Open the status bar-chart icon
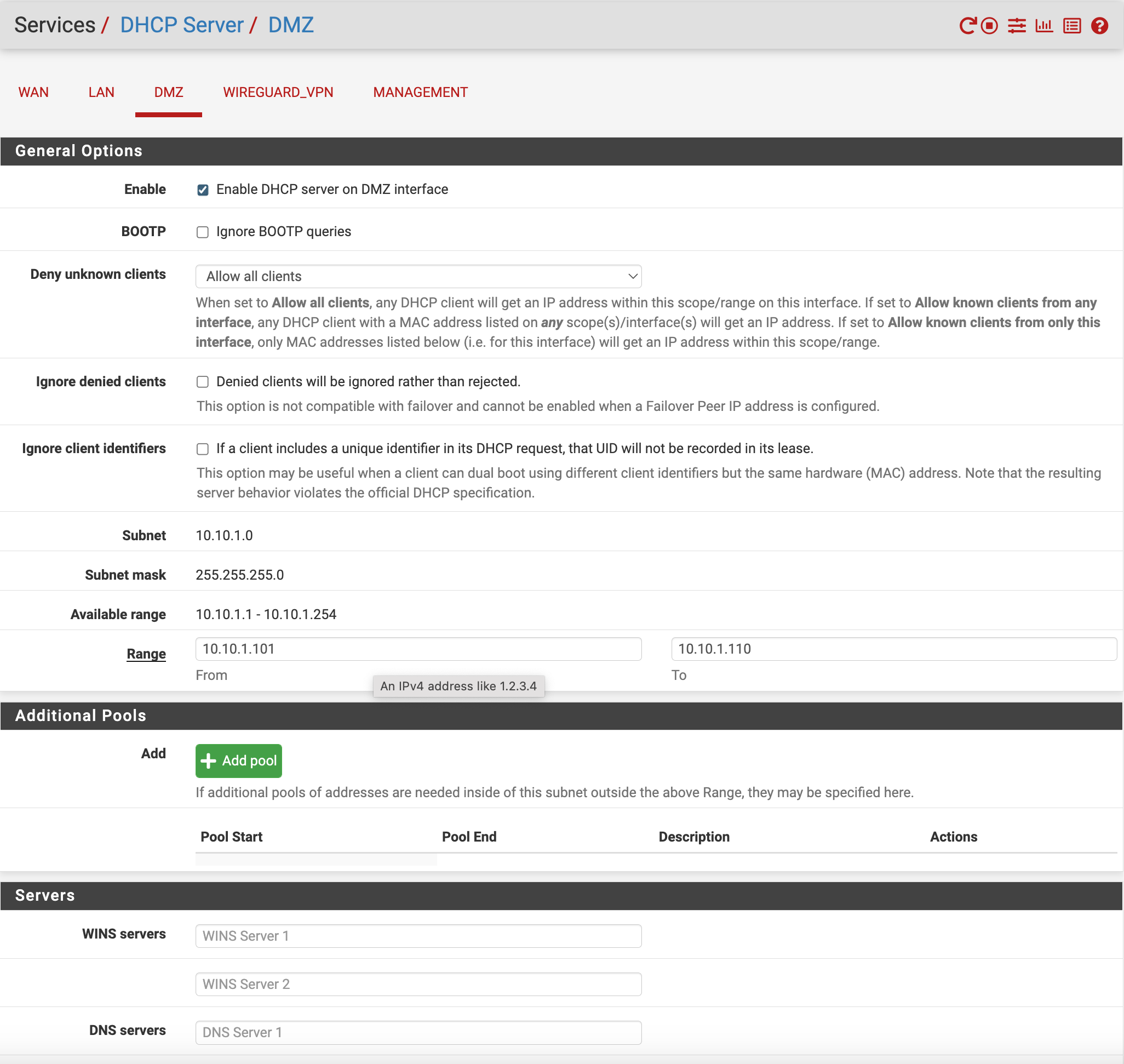Image resolution: width=1124 pixels, height=1064 pixels. coord(1043,26)
